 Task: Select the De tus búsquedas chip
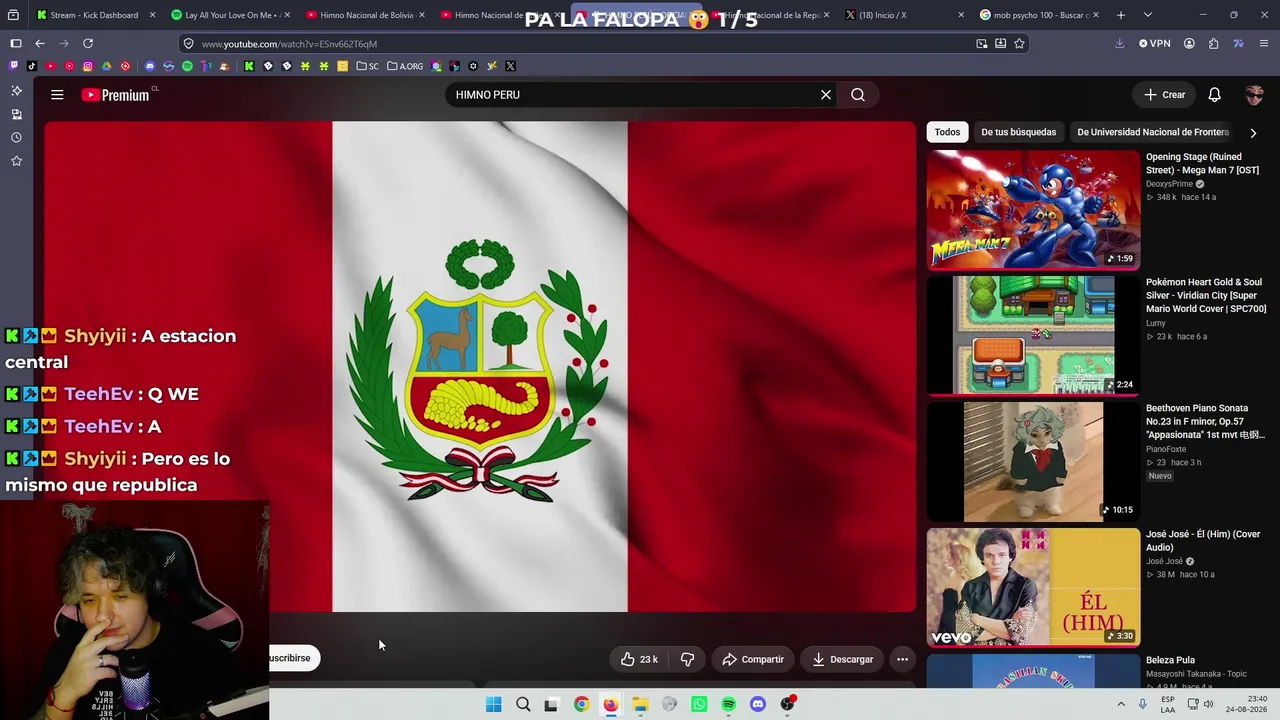pyautogui.click(x=1018, y=132)
